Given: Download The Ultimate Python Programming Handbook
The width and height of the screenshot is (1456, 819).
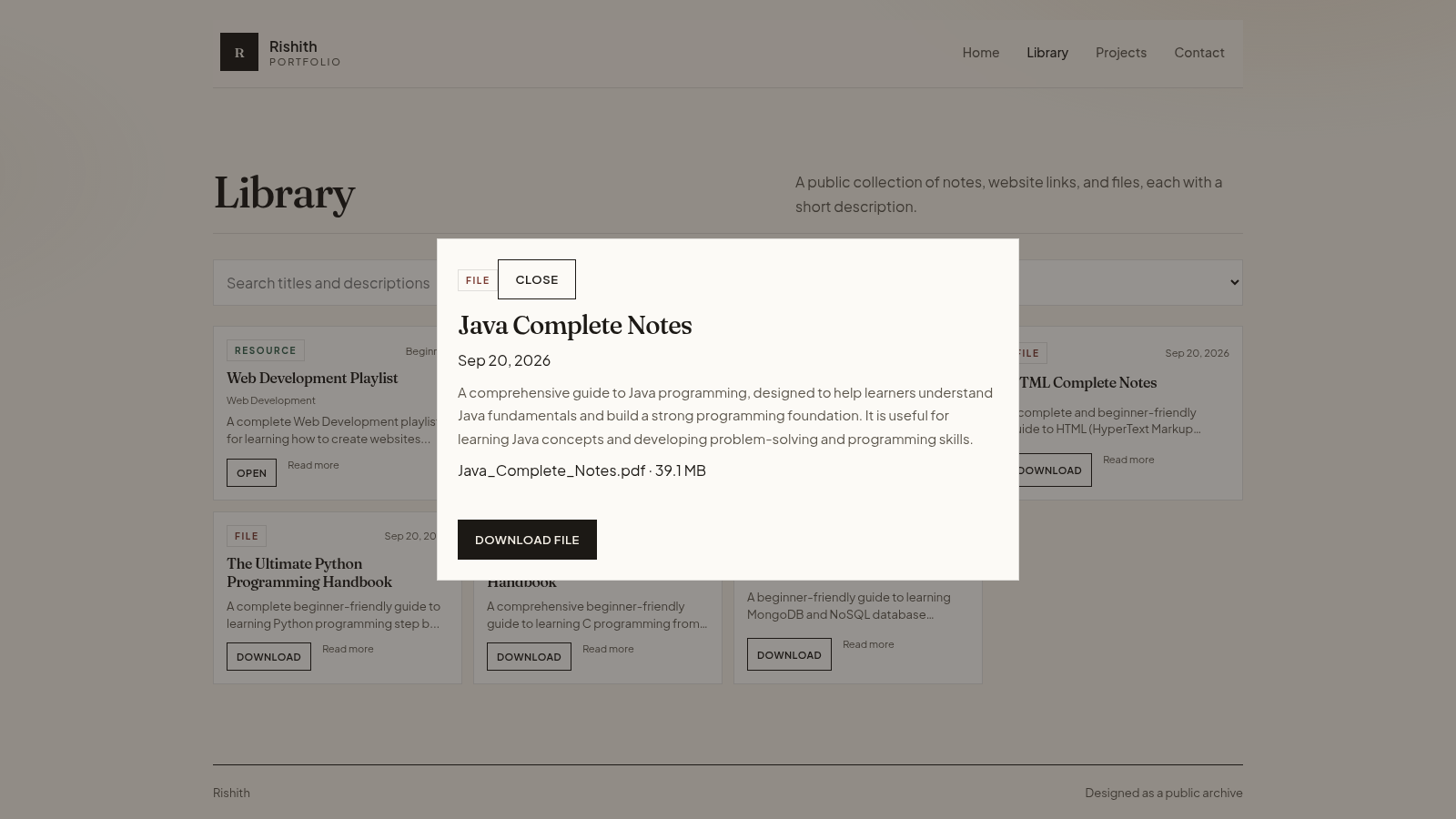Looking at the screenshot, I should (x=268, y=657).
